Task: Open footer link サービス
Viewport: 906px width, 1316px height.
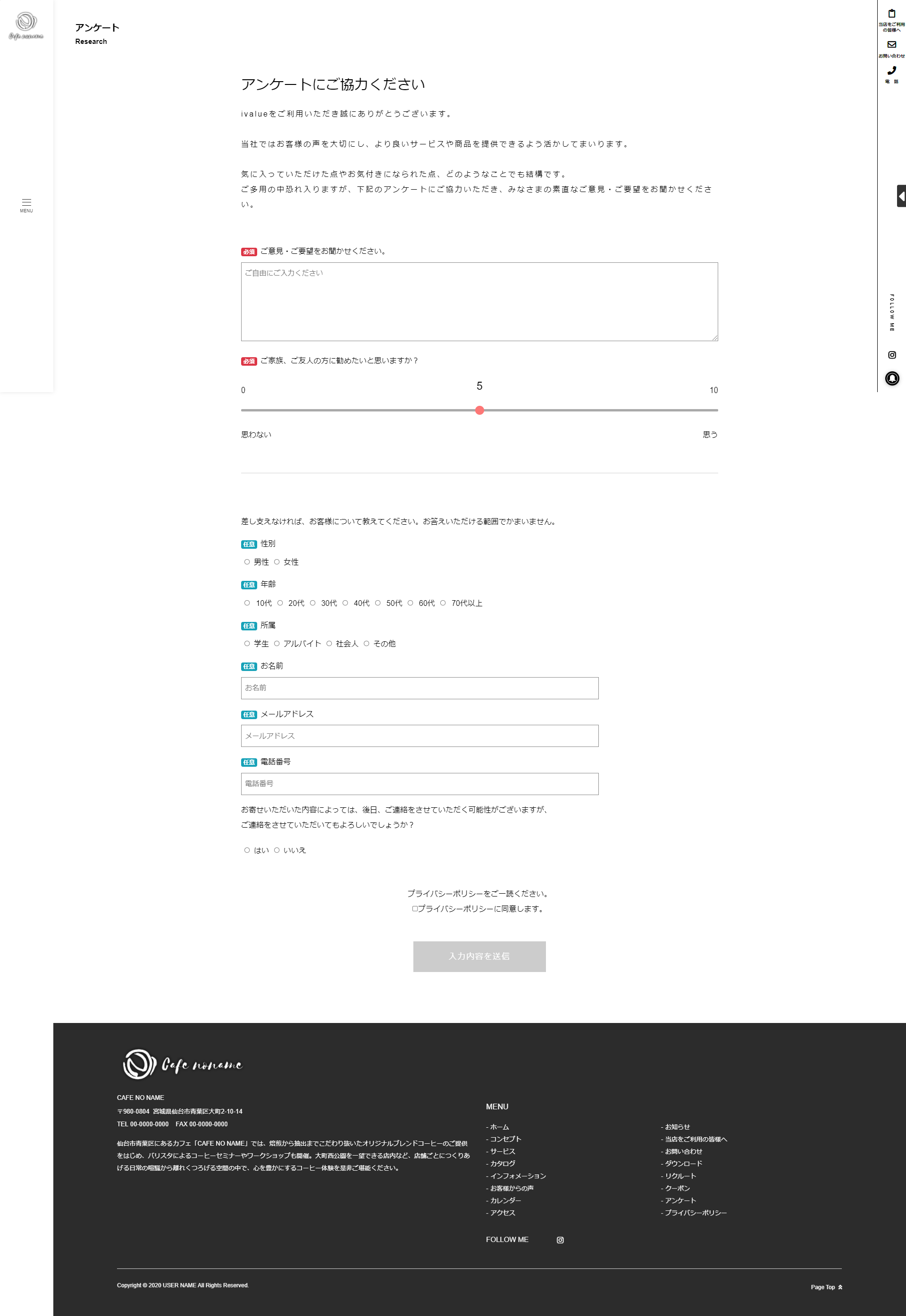Action: [x=501, y=1151]
